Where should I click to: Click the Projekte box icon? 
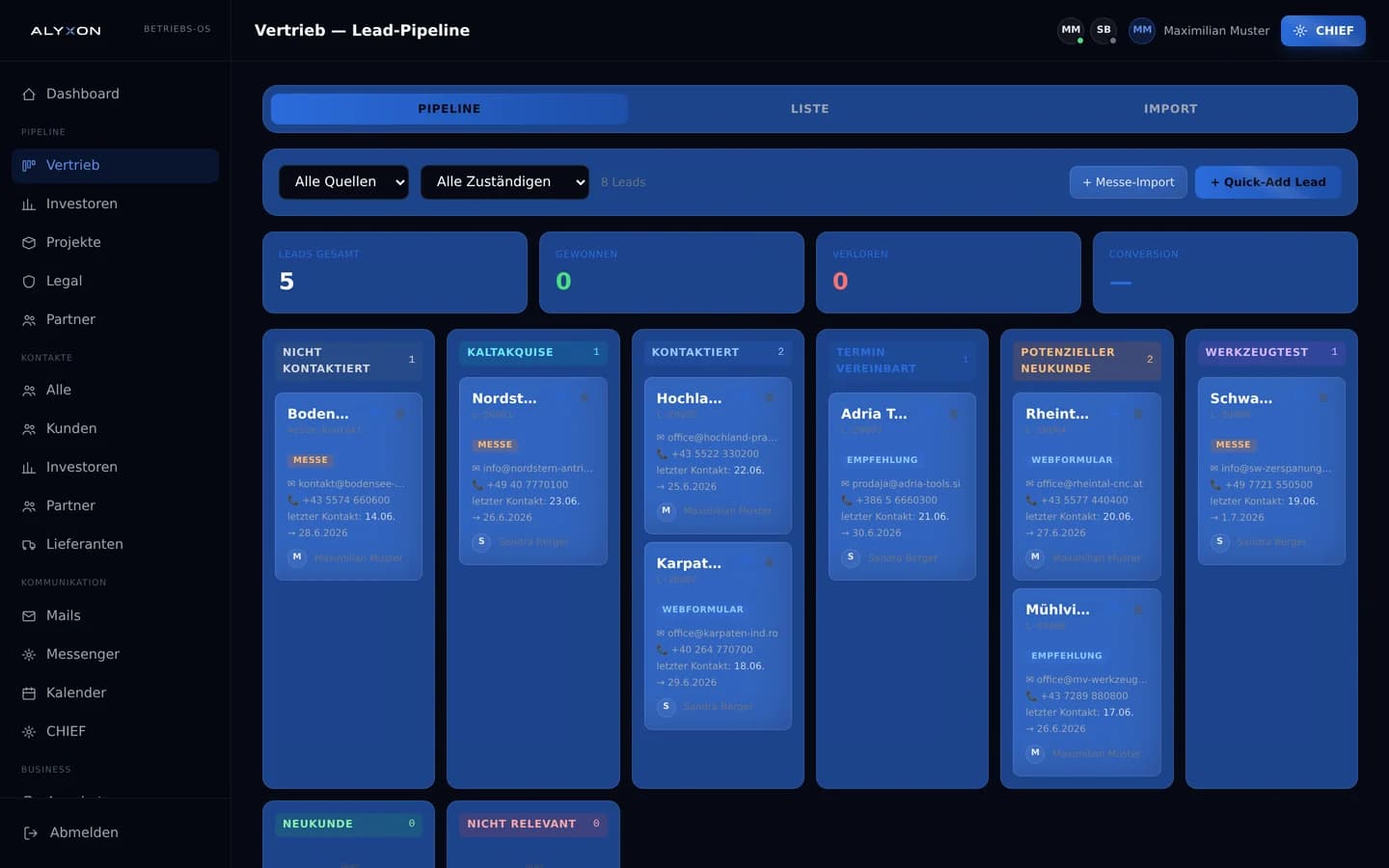29,243
